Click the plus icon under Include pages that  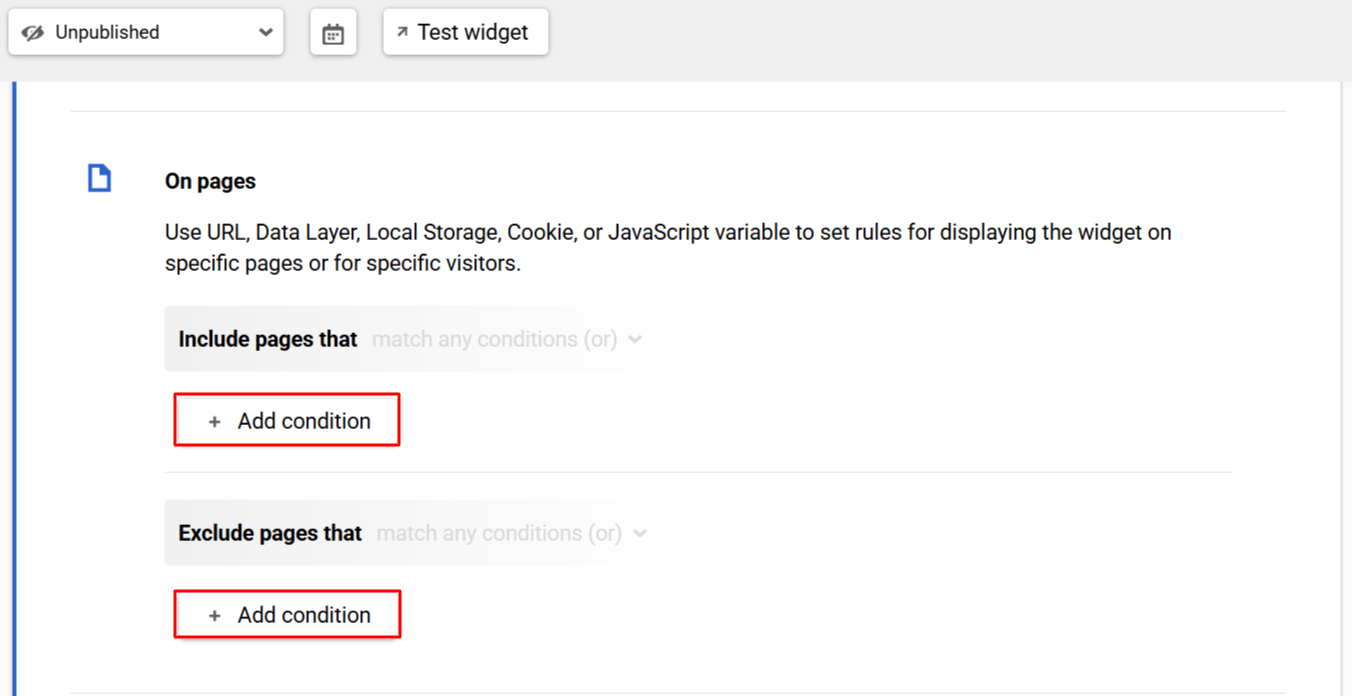pos(214,422)
